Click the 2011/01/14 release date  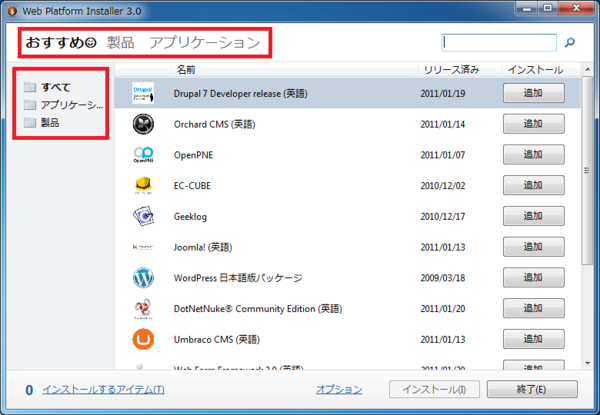tap(443, 124)
